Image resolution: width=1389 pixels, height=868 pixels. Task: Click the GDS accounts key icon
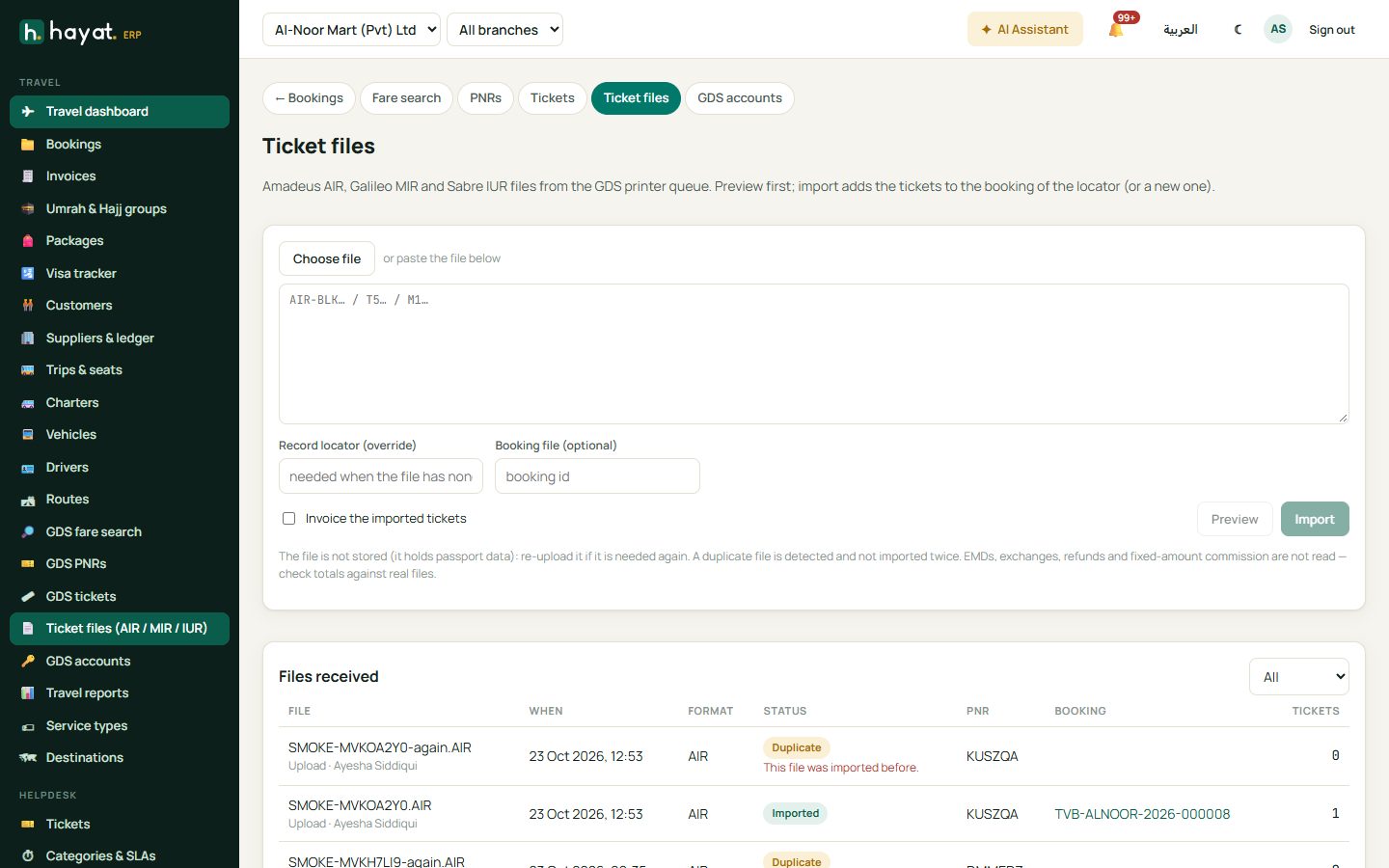(x=28, y=662)
